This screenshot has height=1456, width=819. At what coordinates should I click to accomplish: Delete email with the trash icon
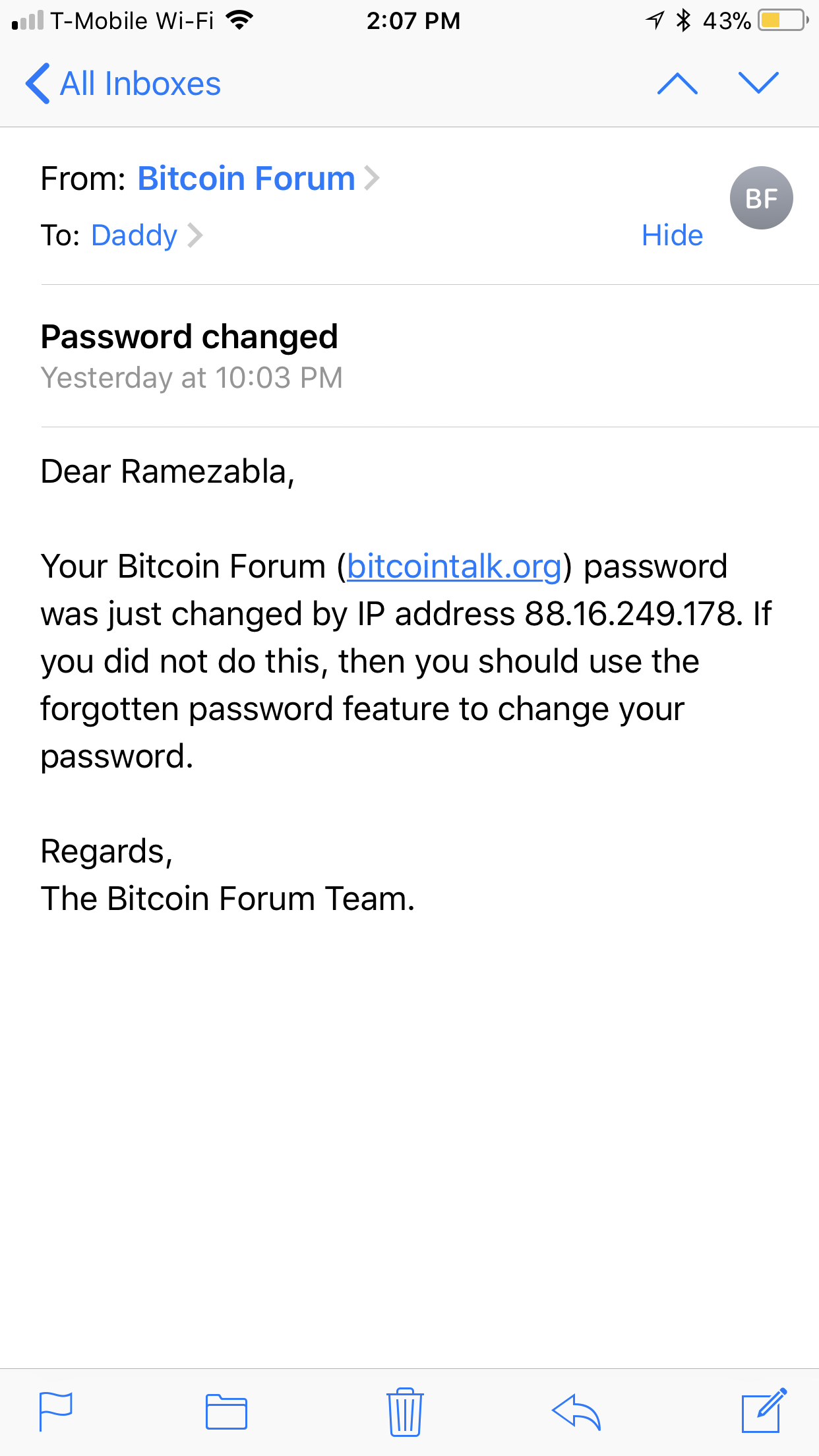pos(405,1412)
